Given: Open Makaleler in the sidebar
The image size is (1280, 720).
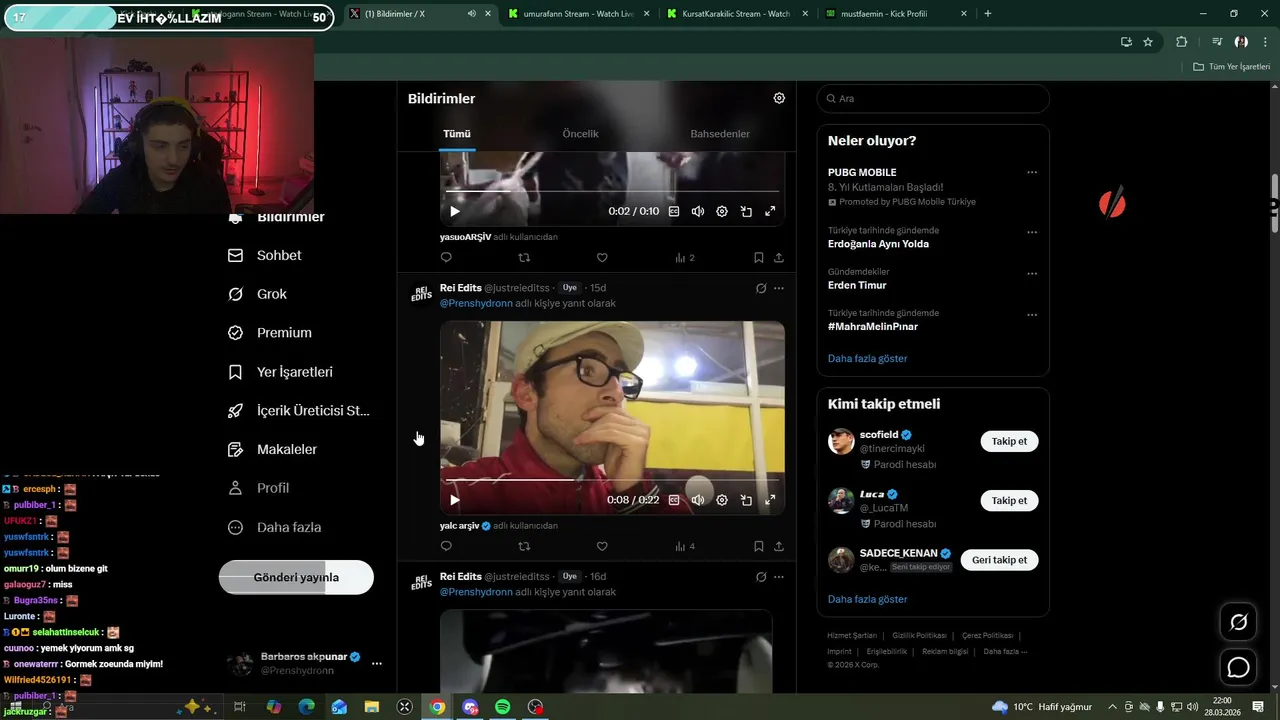Looking at the screenshot, I should 273,450.
